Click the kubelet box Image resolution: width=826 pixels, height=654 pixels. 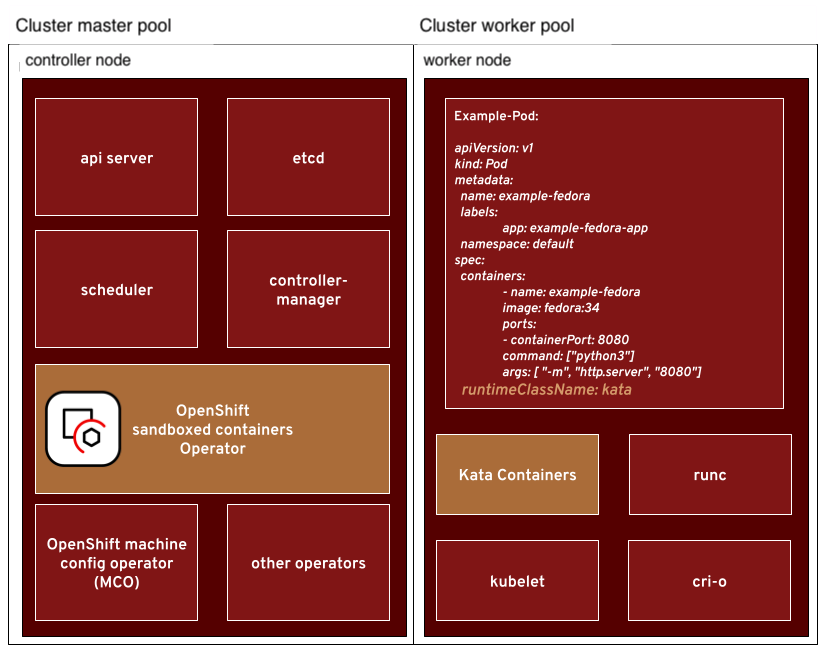(x=517, y=580)
